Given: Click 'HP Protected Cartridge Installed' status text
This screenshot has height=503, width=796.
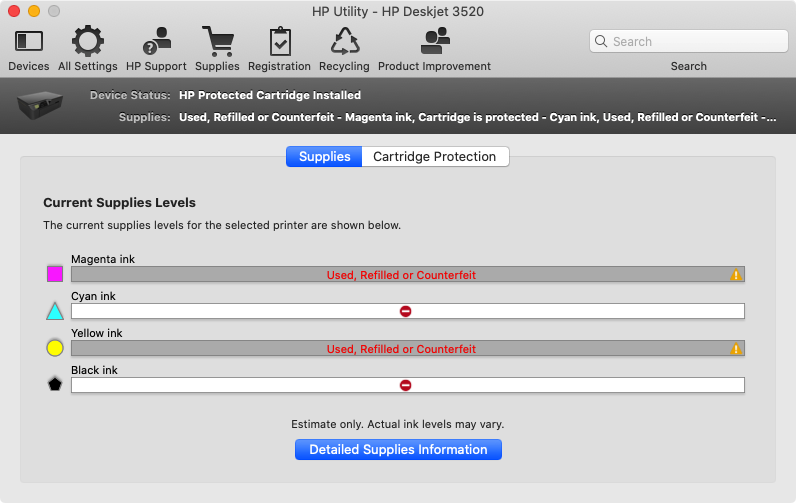Looking at the screenshot, I should pos(270,95).
